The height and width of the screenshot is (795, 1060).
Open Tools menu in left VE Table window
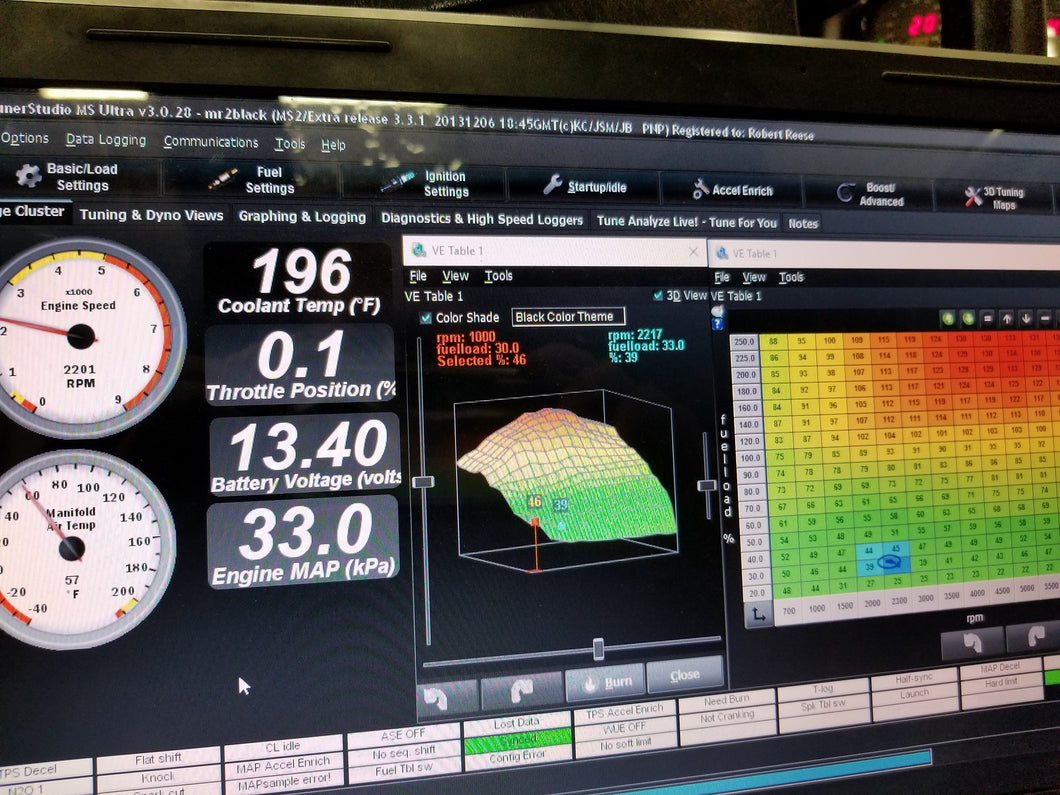coord(498,276)
